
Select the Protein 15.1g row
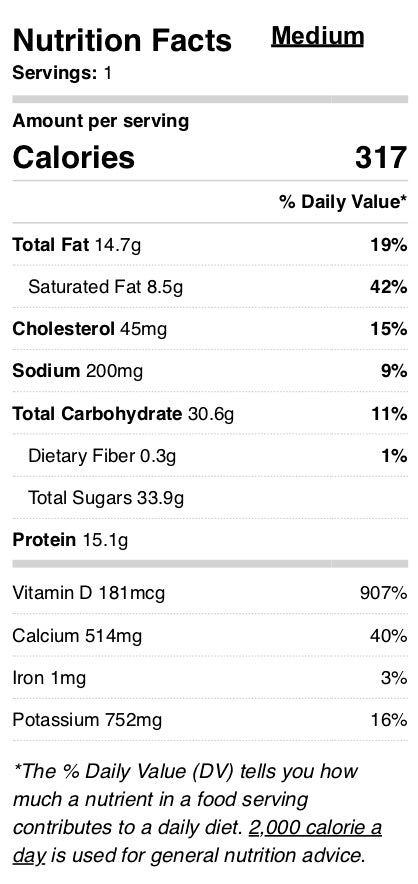point(210,540)
